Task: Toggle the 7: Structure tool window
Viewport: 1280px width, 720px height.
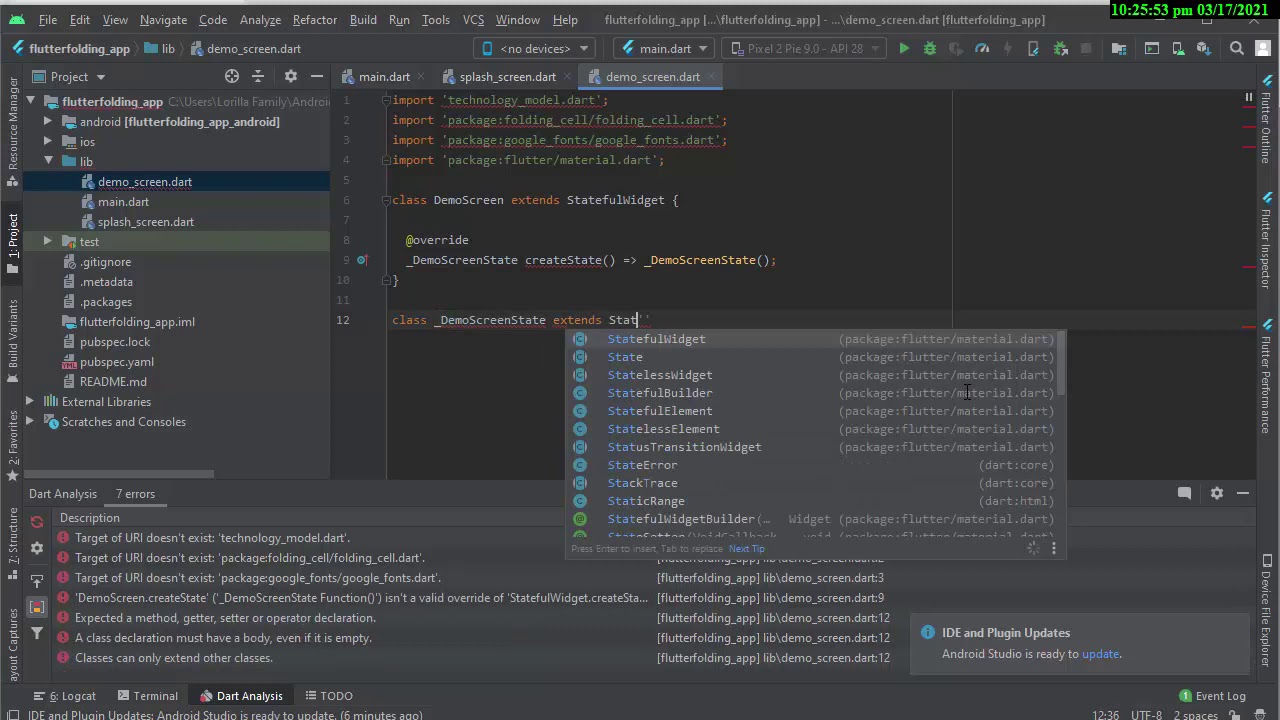Action: click(x=12, y=545)
